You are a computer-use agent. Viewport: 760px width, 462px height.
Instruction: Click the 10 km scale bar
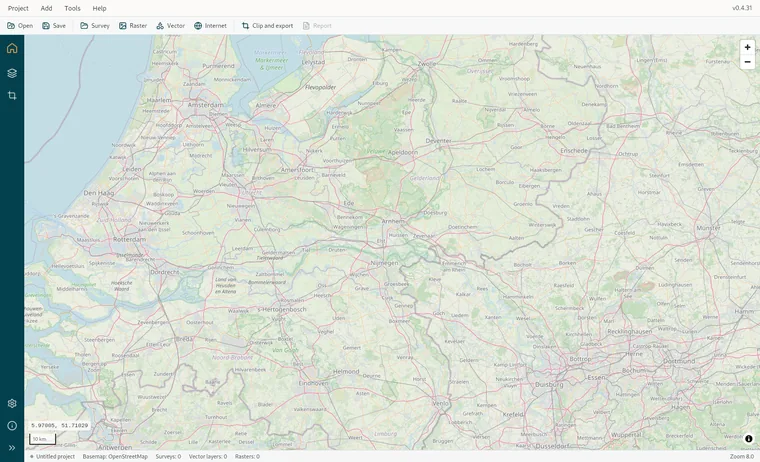42,439
